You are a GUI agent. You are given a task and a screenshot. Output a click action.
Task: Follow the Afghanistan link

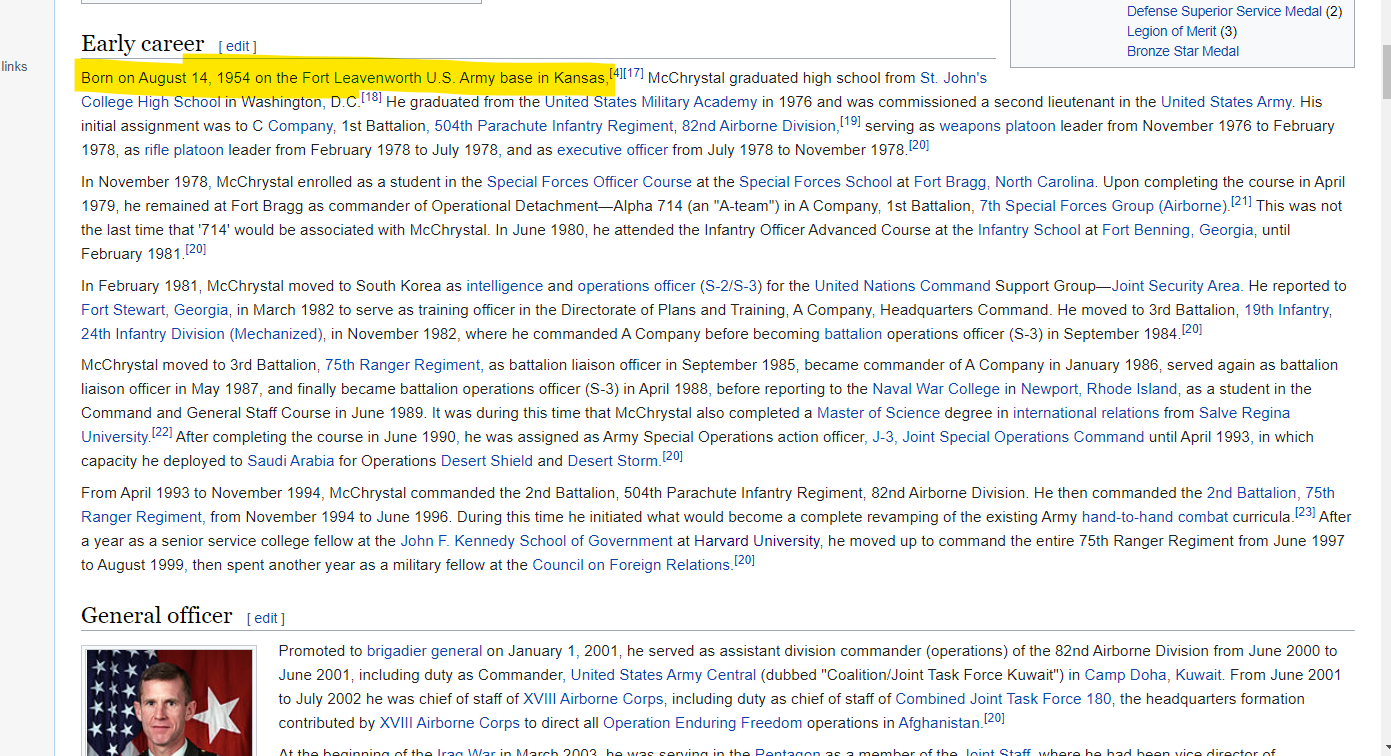[x=939, y=723]
